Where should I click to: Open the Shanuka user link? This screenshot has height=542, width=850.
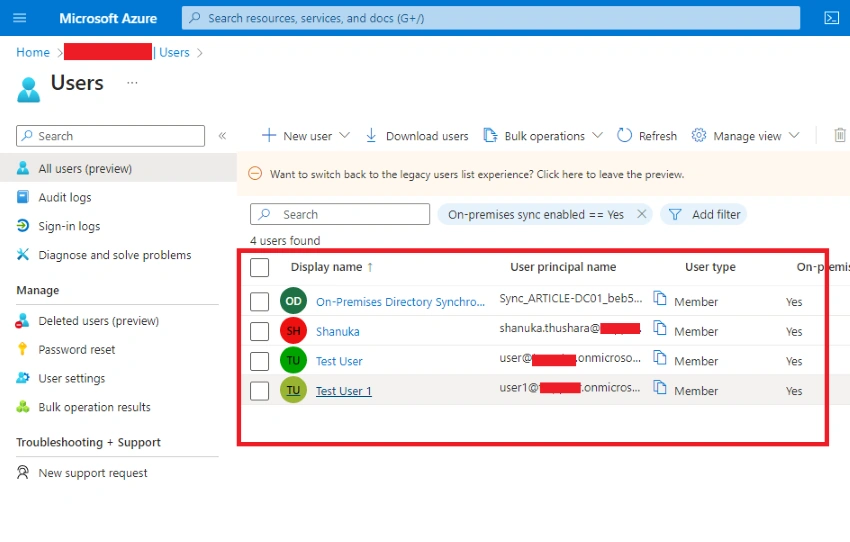click(338, 331)
